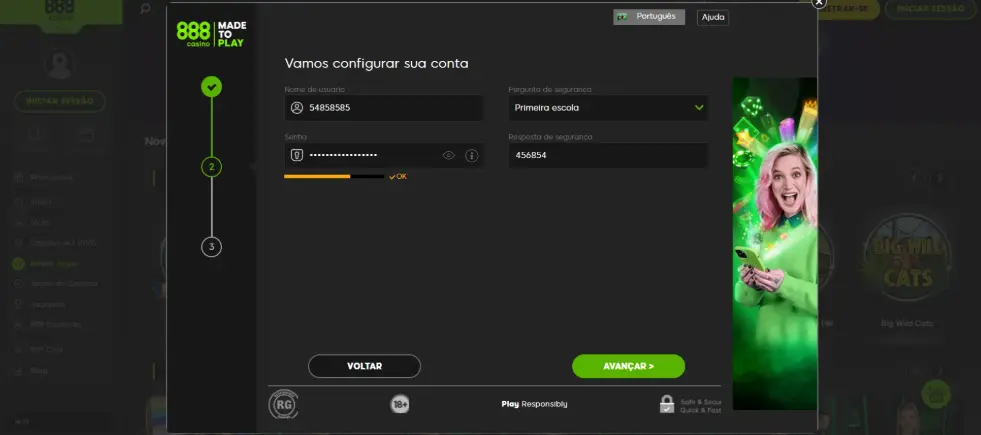Click the security answer field with 456854
This screenshot has width=981, height=435.
coord(608,155)
